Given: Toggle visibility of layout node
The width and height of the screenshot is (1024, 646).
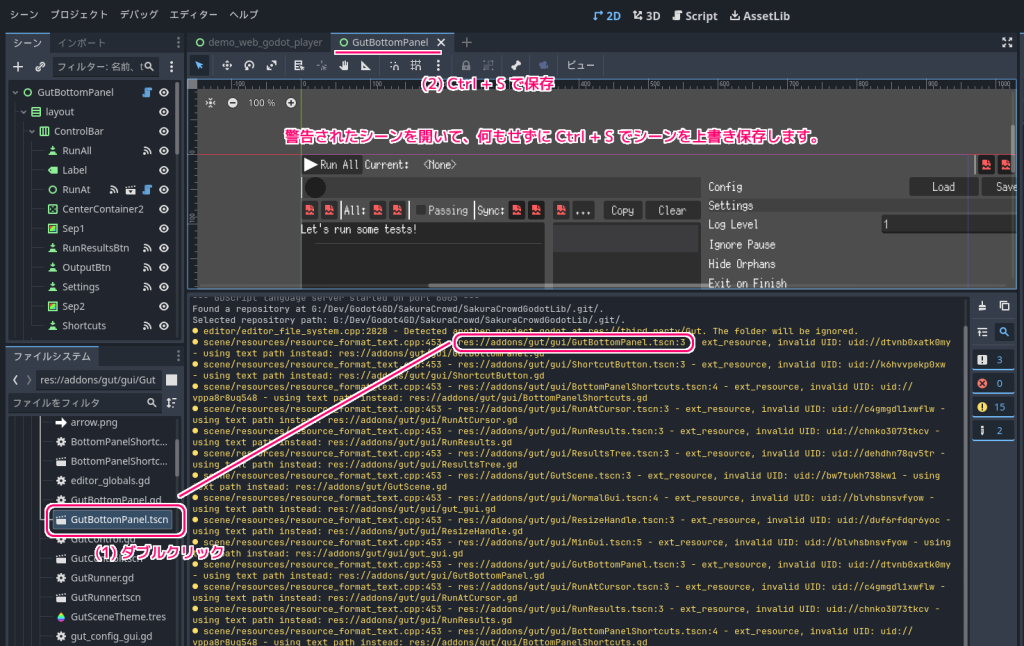Looking at the screenshot, I should tap(164, 112).
